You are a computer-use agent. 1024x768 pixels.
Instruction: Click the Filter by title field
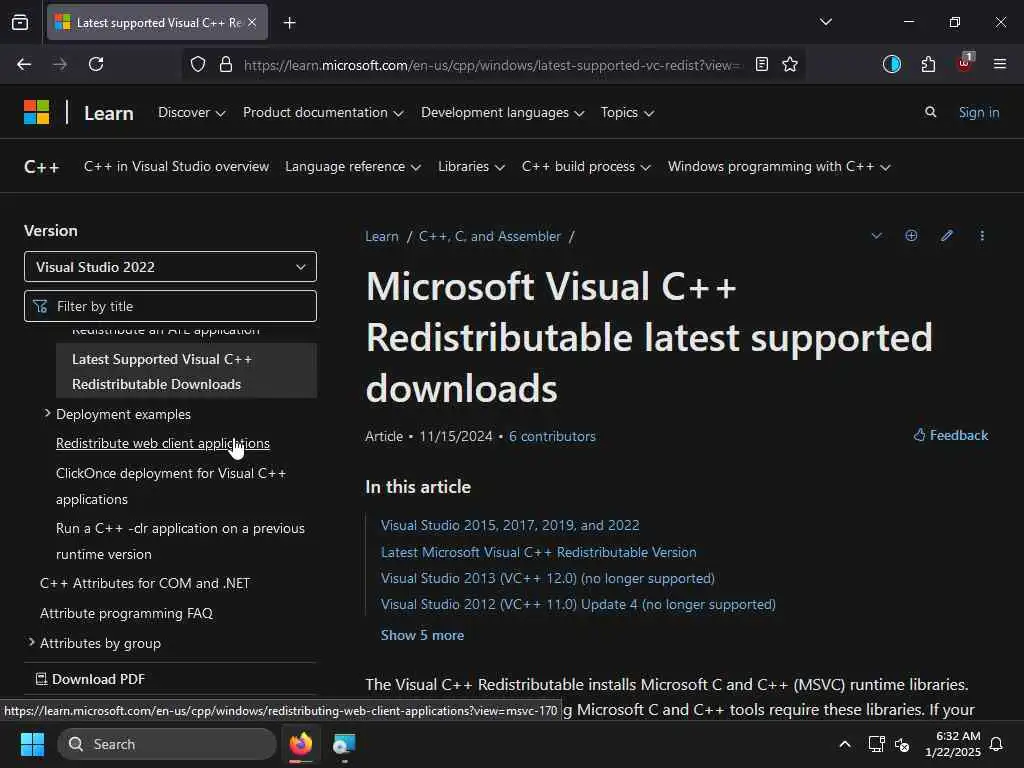click(170, 306)
